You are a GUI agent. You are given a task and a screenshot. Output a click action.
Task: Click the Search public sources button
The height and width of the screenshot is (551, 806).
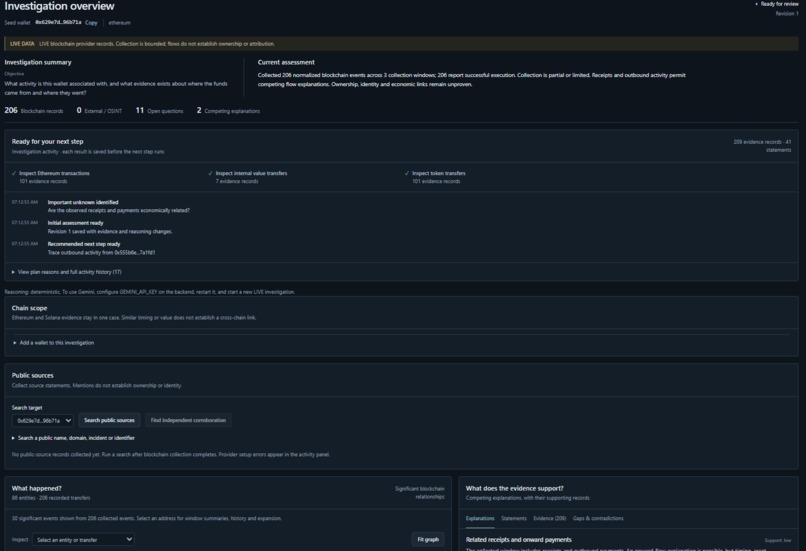point(109,420)
